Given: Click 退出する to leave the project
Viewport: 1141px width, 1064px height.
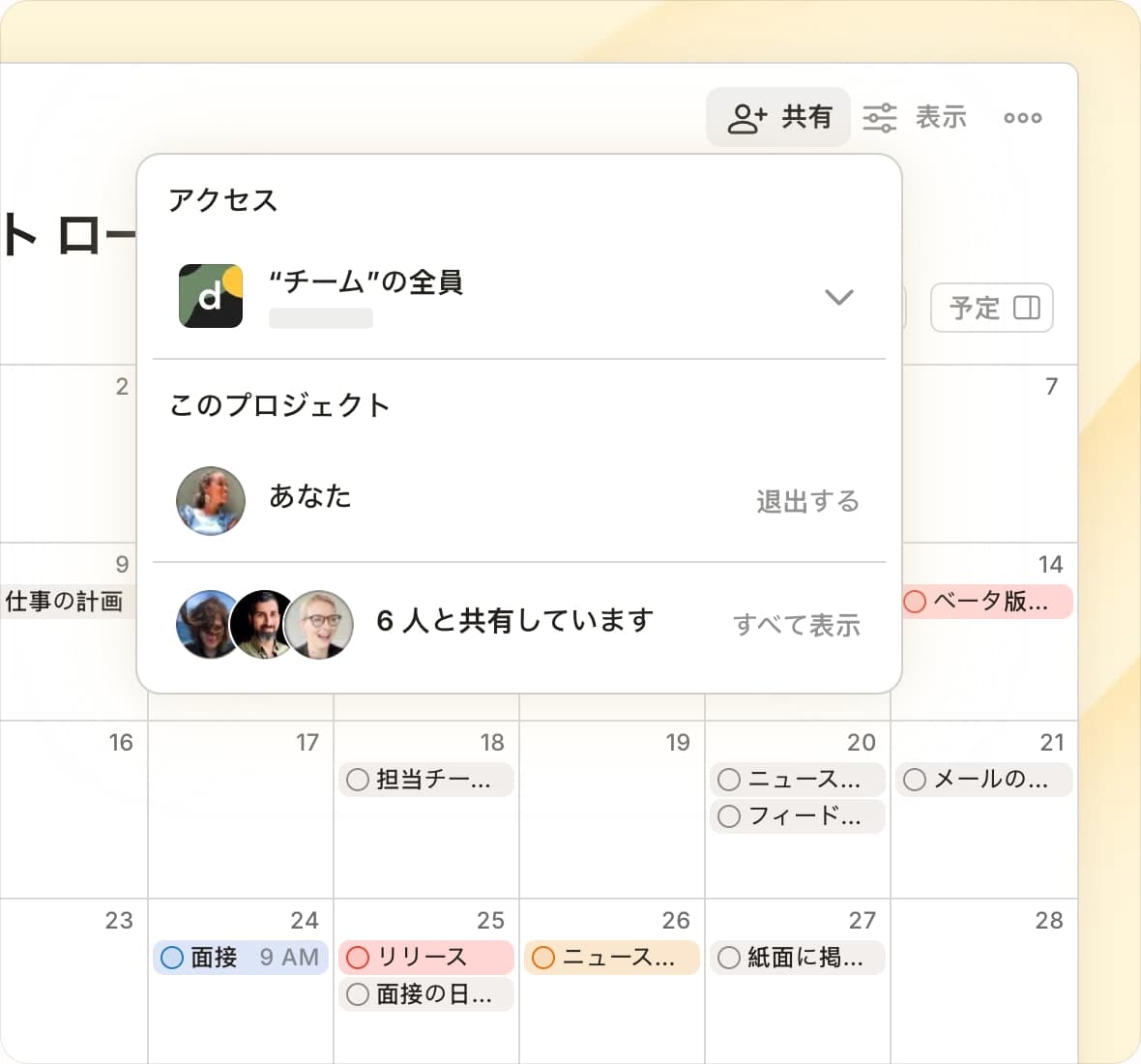Looking at the screenshot, I should point(807,501).
